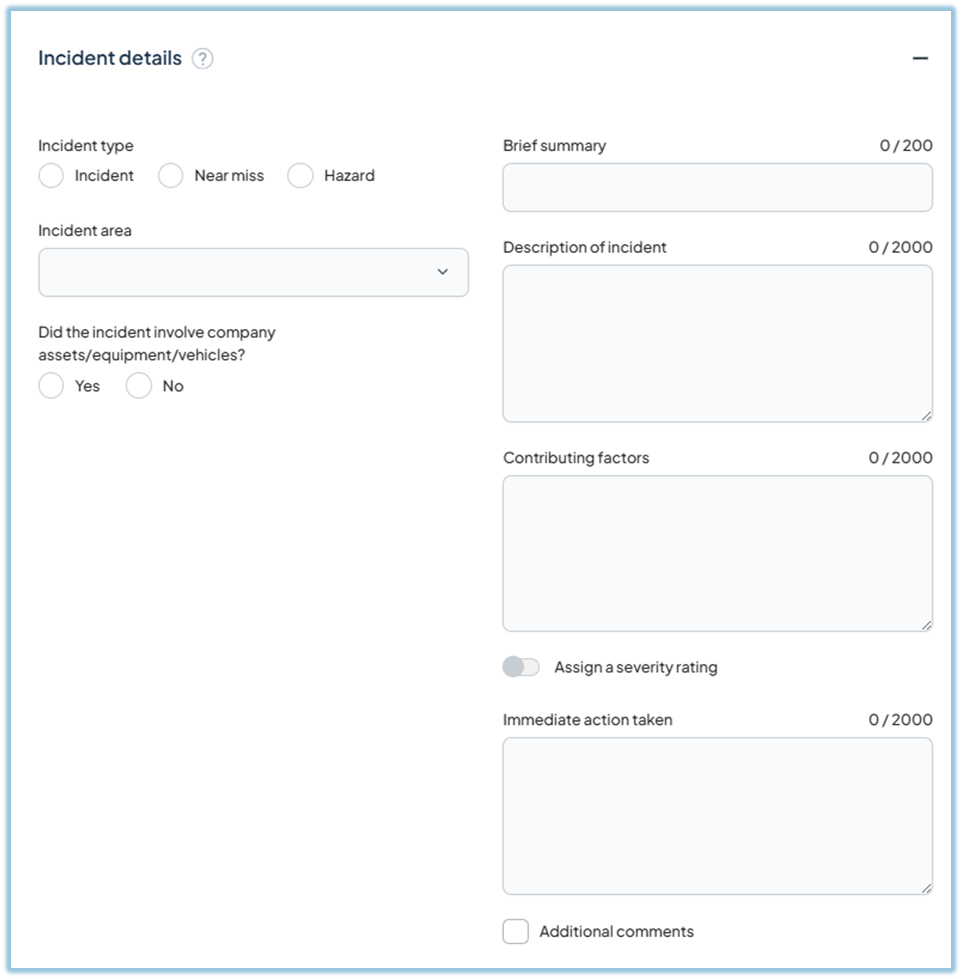The height and width of the screenshot is (979, 962).
Task: Choose No for assets/equipment/vehicles question
Action: [x=138, y=385]
